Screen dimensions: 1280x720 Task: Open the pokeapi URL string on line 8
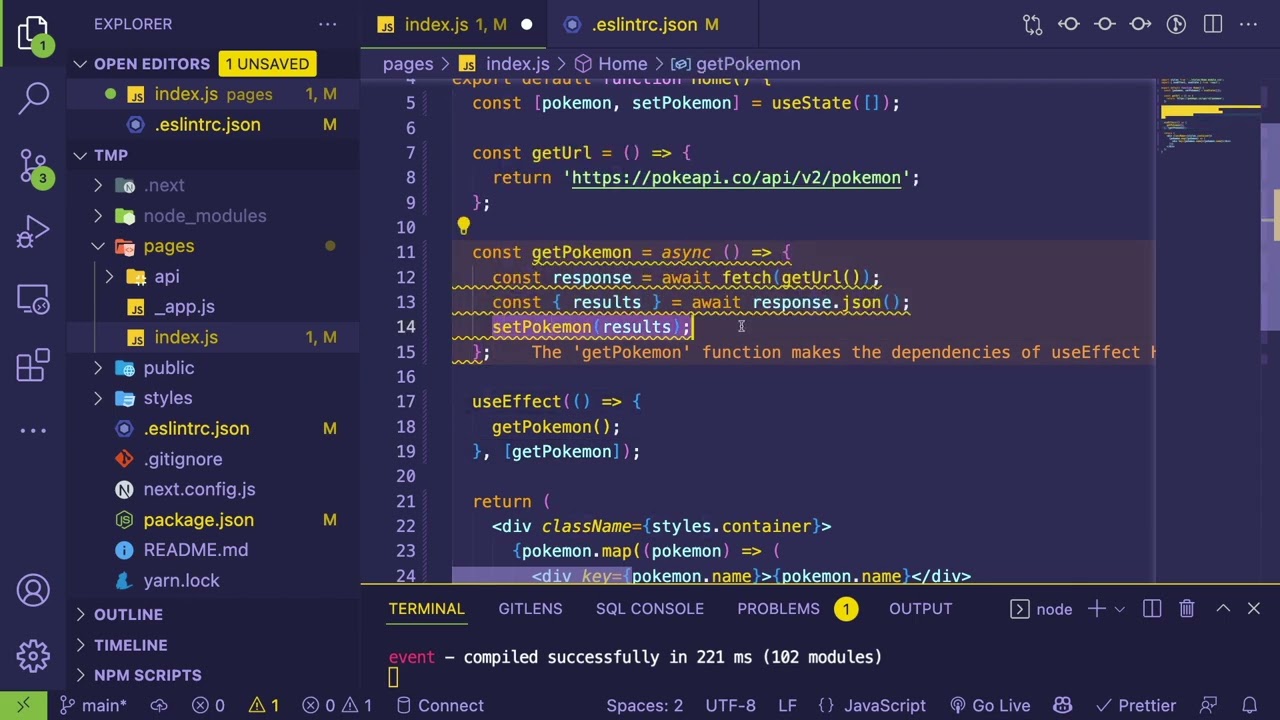pos(736,178)
